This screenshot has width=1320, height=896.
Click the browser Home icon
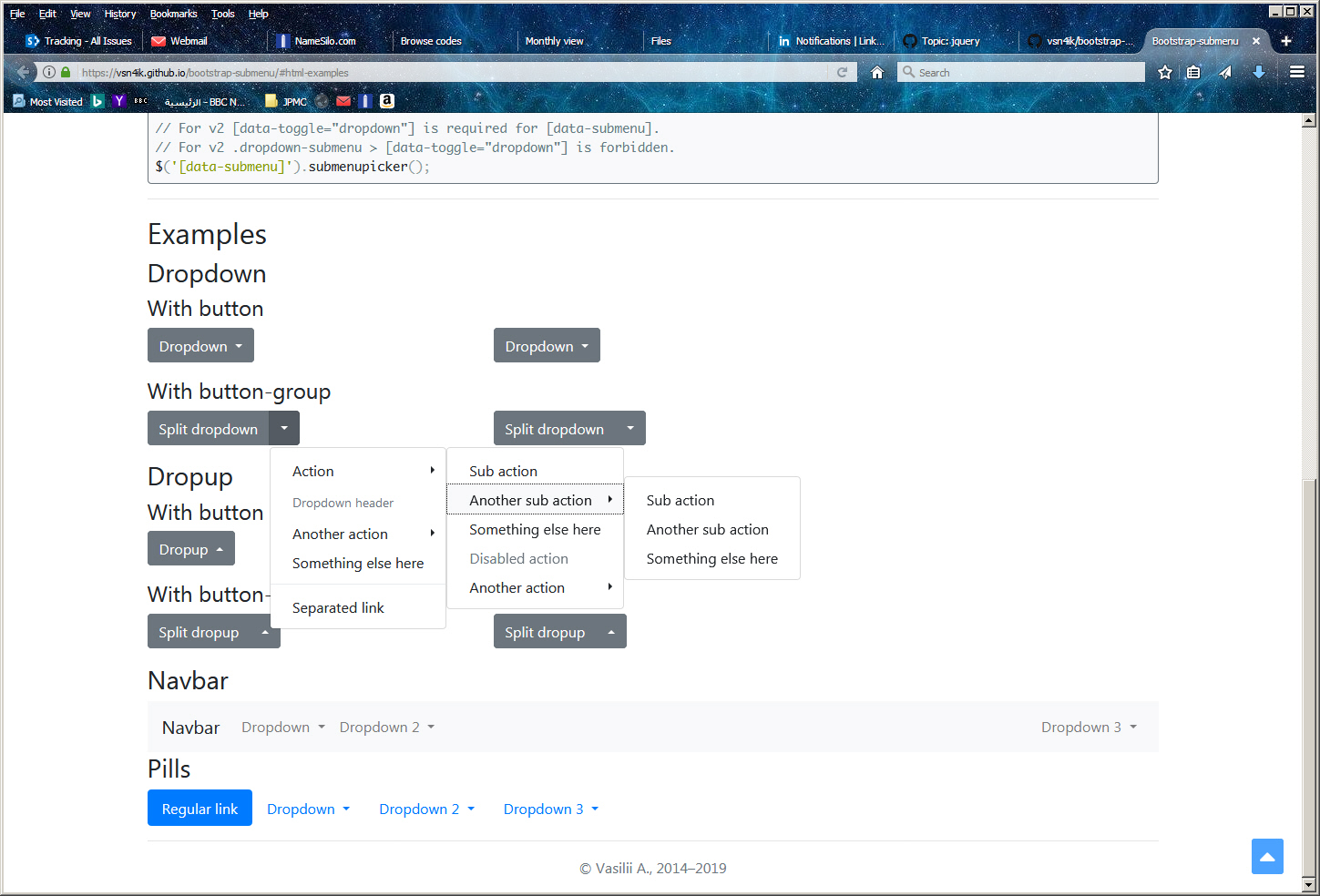(876, 73)
